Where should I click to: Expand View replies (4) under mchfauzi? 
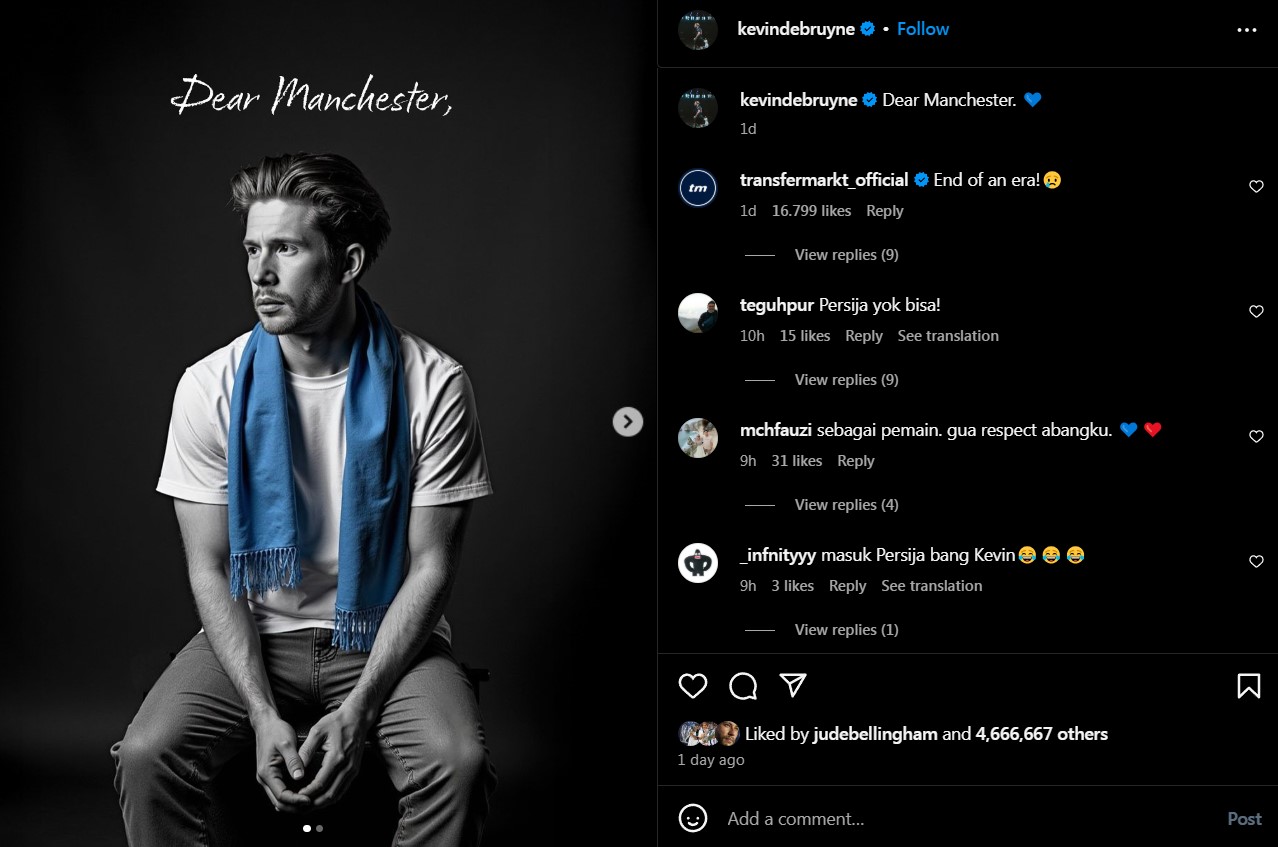point(846,505)
